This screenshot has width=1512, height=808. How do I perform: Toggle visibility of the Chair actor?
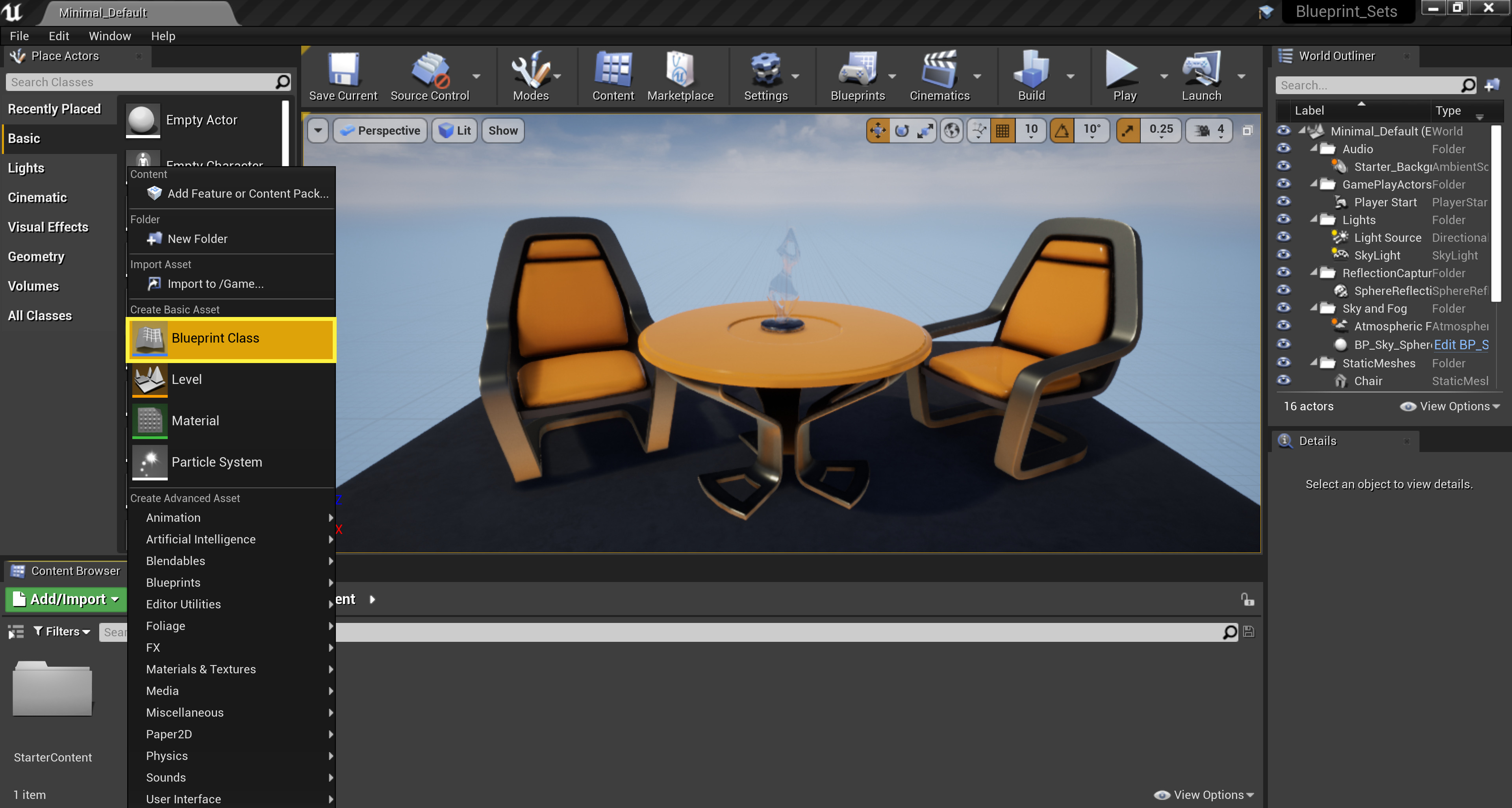click(1284, 381)
